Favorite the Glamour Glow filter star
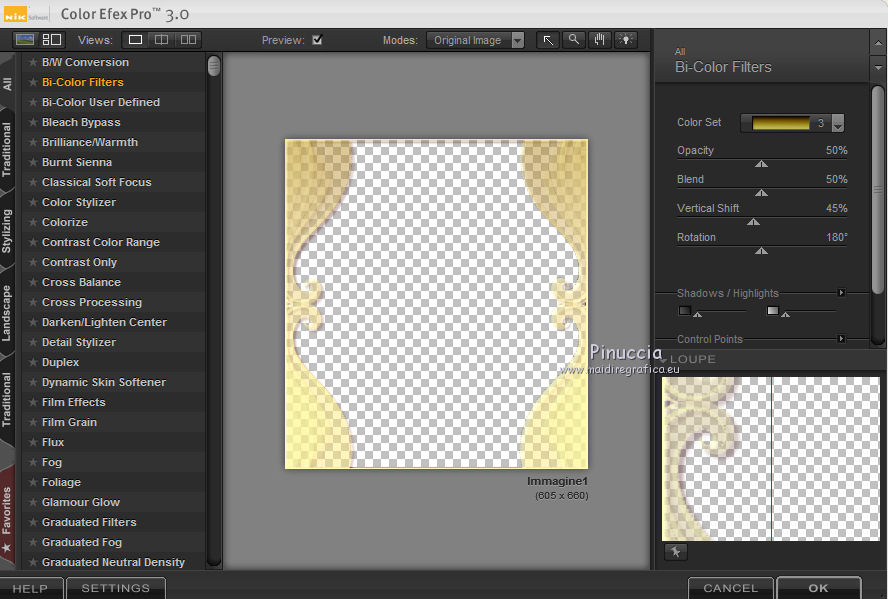This screenshot has width=888, height=599. (x=33, y=502)
